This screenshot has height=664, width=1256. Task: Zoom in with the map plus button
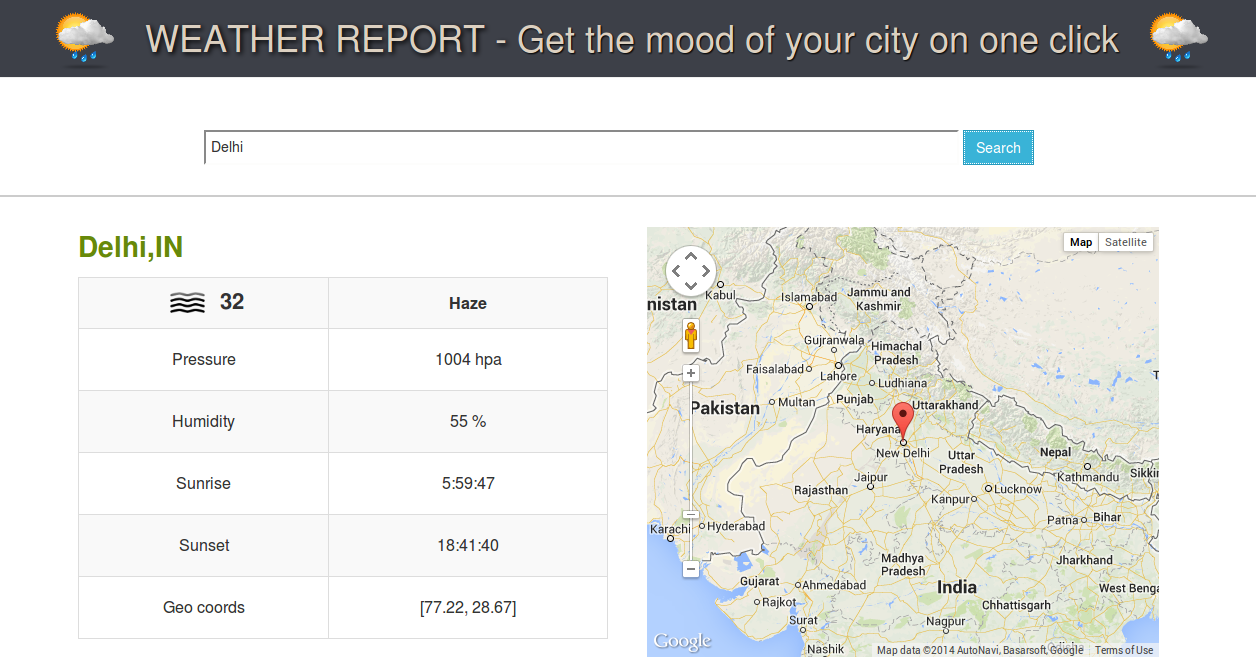tap(691, 373)
